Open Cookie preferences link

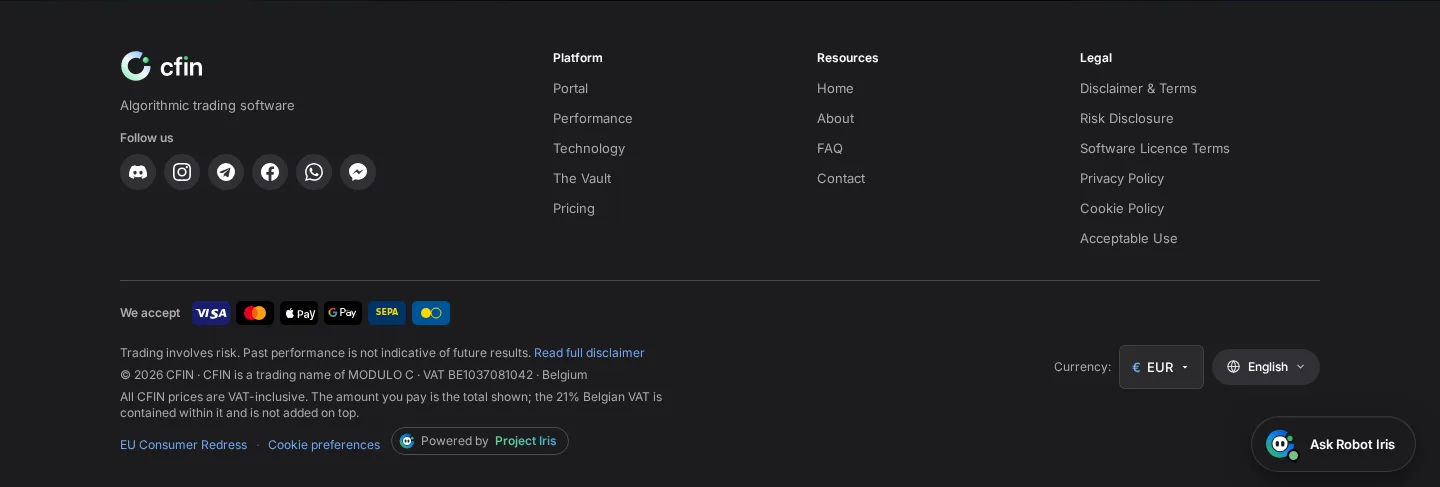[x=324, y=445]
